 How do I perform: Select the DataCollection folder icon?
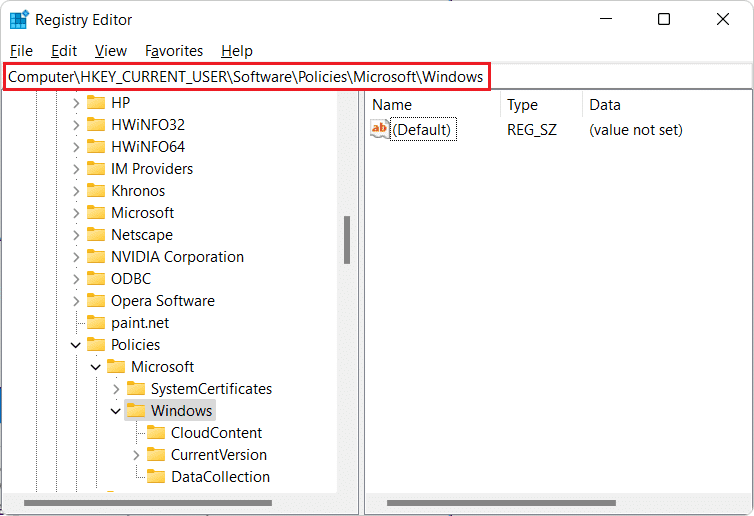(156, 477)
